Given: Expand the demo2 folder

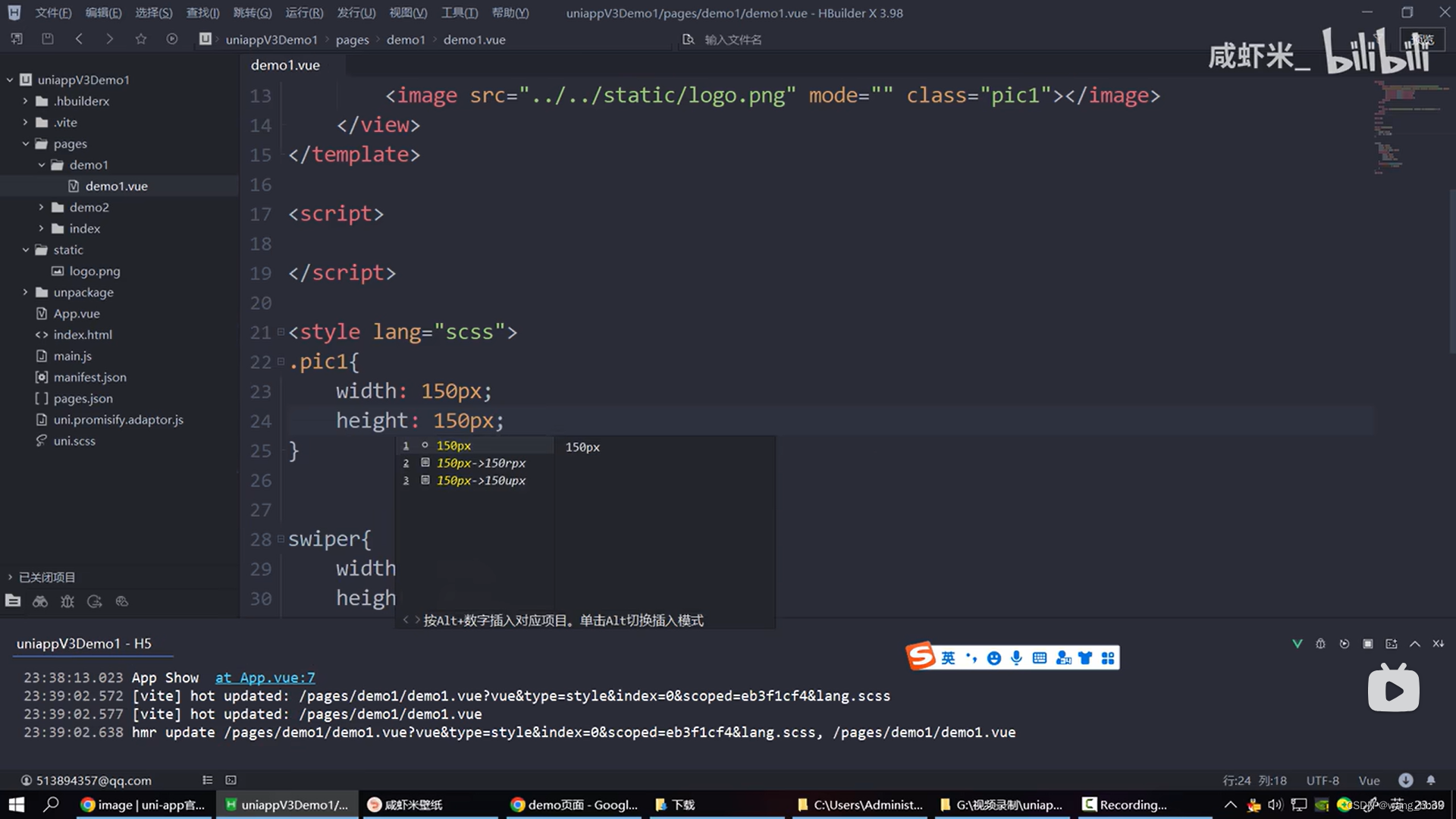Looking at the screenshot, I should pos(42,207).
